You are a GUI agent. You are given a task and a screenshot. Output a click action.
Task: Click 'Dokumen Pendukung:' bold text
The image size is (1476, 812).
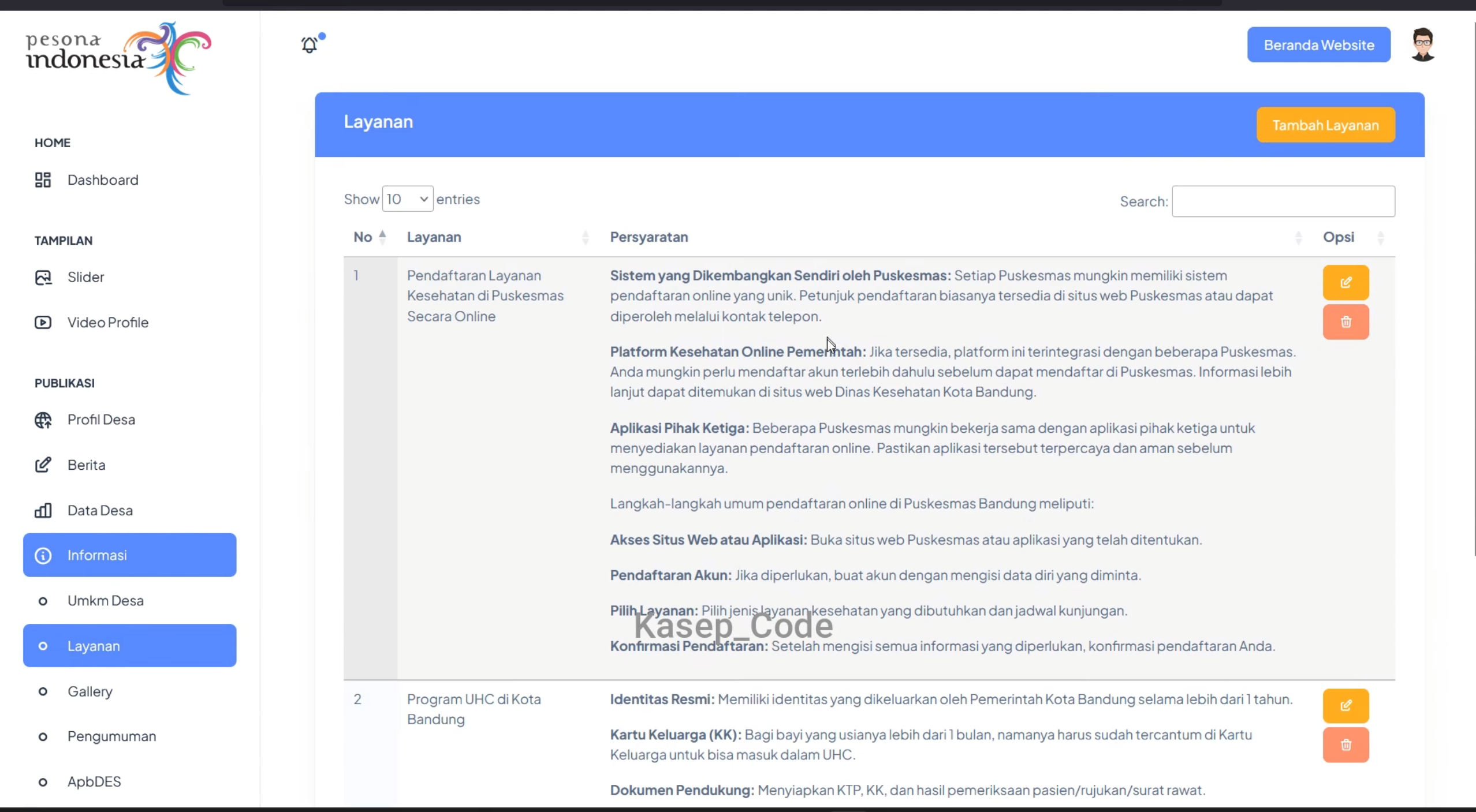tap(682, 791)
